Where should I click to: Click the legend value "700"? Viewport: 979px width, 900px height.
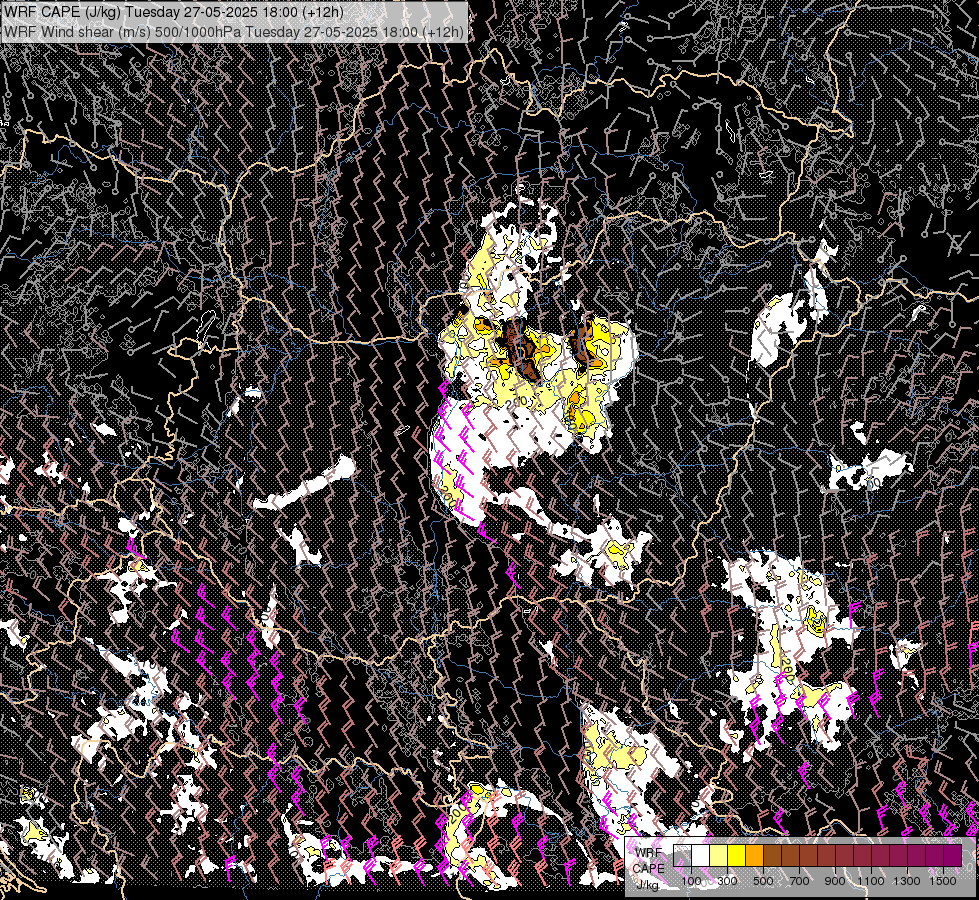[799, 881]
